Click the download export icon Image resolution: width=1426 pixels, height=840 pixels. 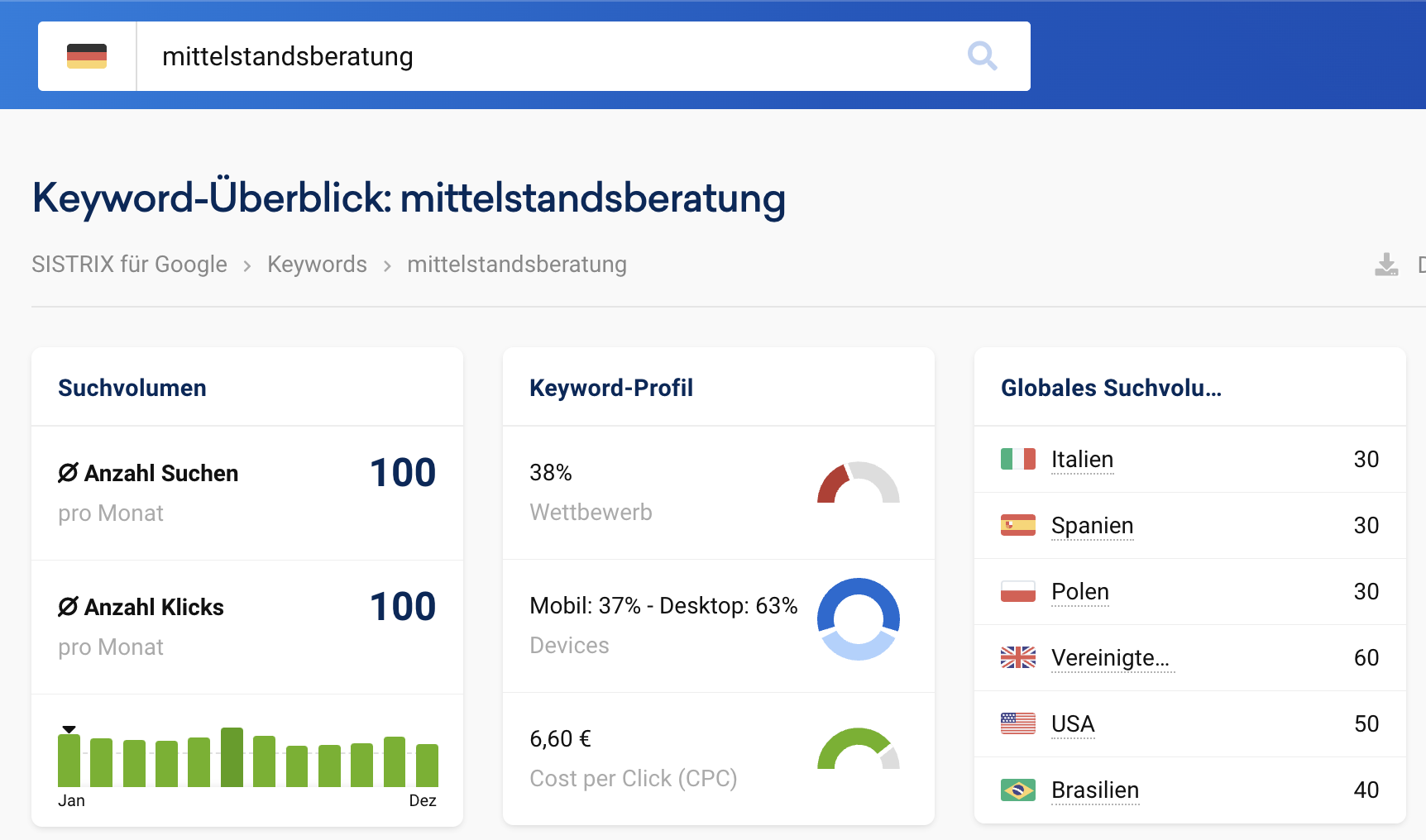(1386, 265)
